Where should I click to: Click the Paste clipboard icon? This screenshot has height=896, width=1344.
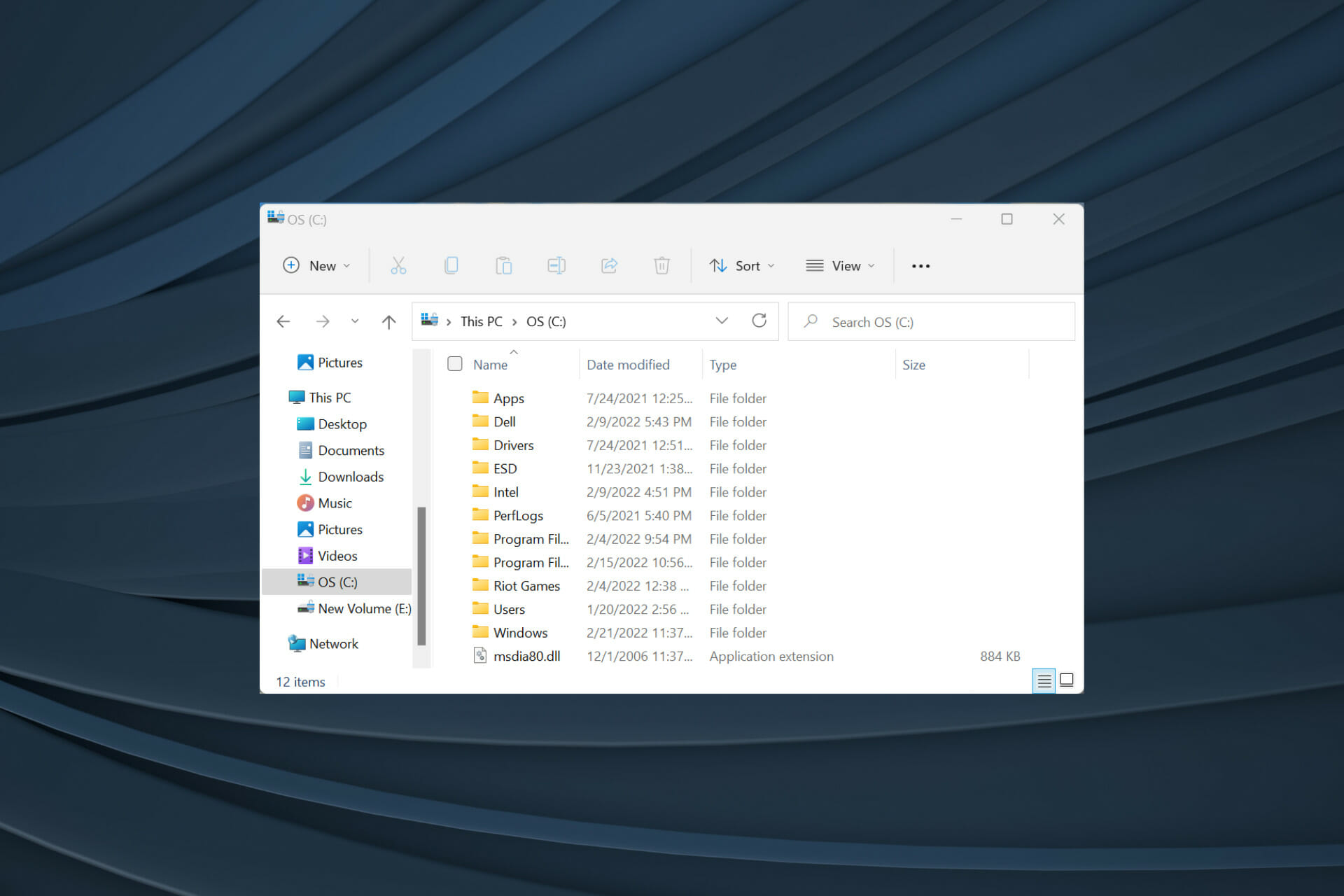pos(504,266)
